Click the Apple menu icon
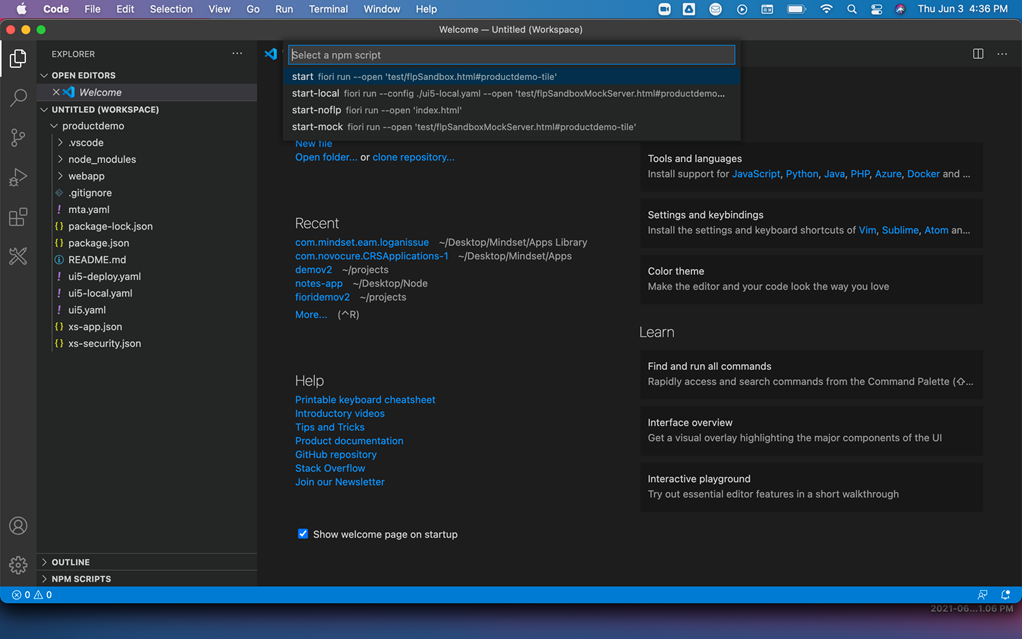This screenshot has height=639, width=1022. point(22,9)
